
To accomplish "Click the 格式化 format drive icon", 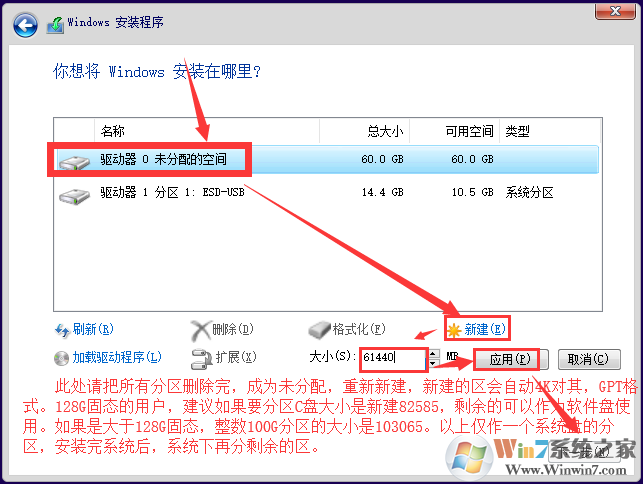I will tap(318, 329).
